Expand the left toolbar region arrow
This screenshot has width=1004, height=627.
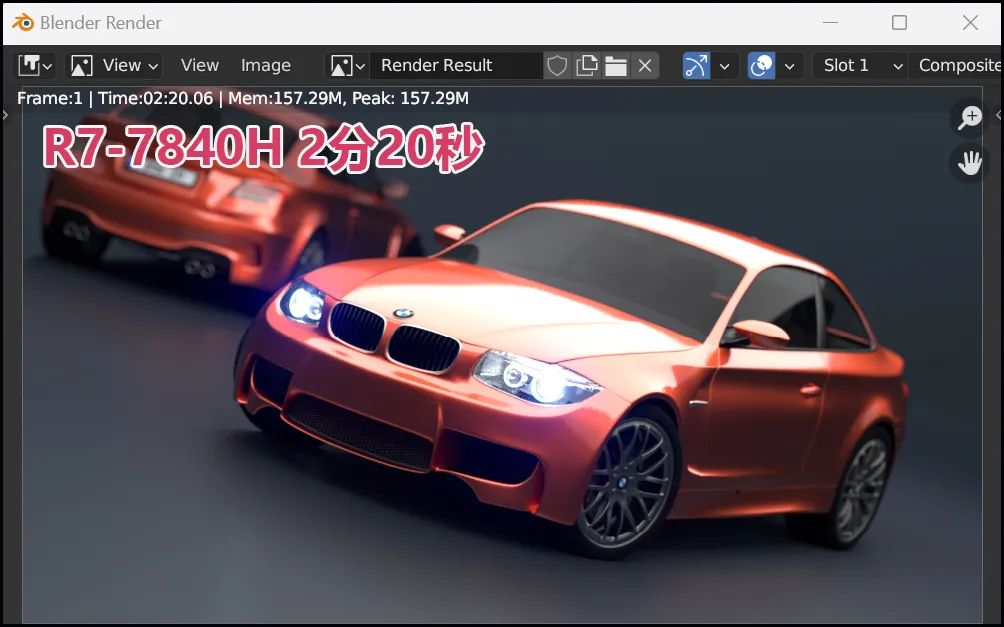(6, 115)
